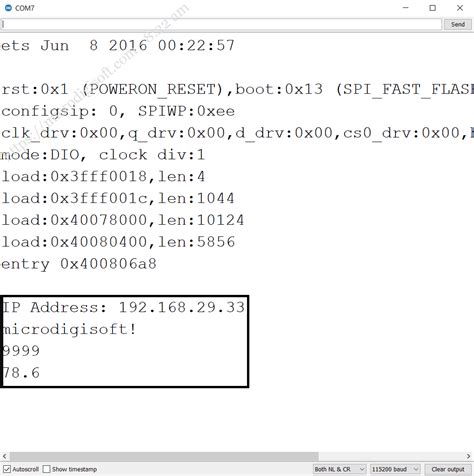Click the horizontal scrollbar thumb
The width and height of the screenshot is (474, 476).
(x=164, y=456)
